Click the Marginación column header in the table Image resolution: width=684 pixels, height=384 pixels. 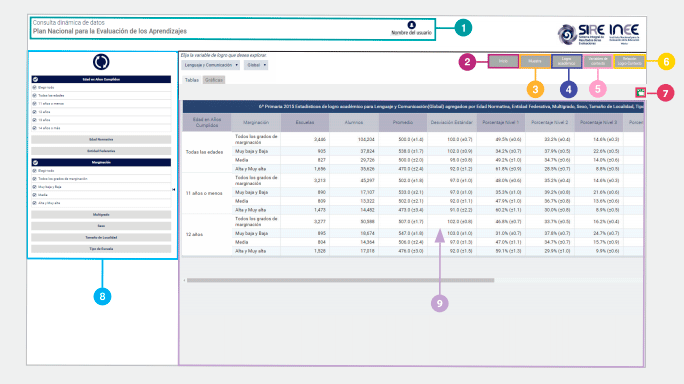click(256, 122)
